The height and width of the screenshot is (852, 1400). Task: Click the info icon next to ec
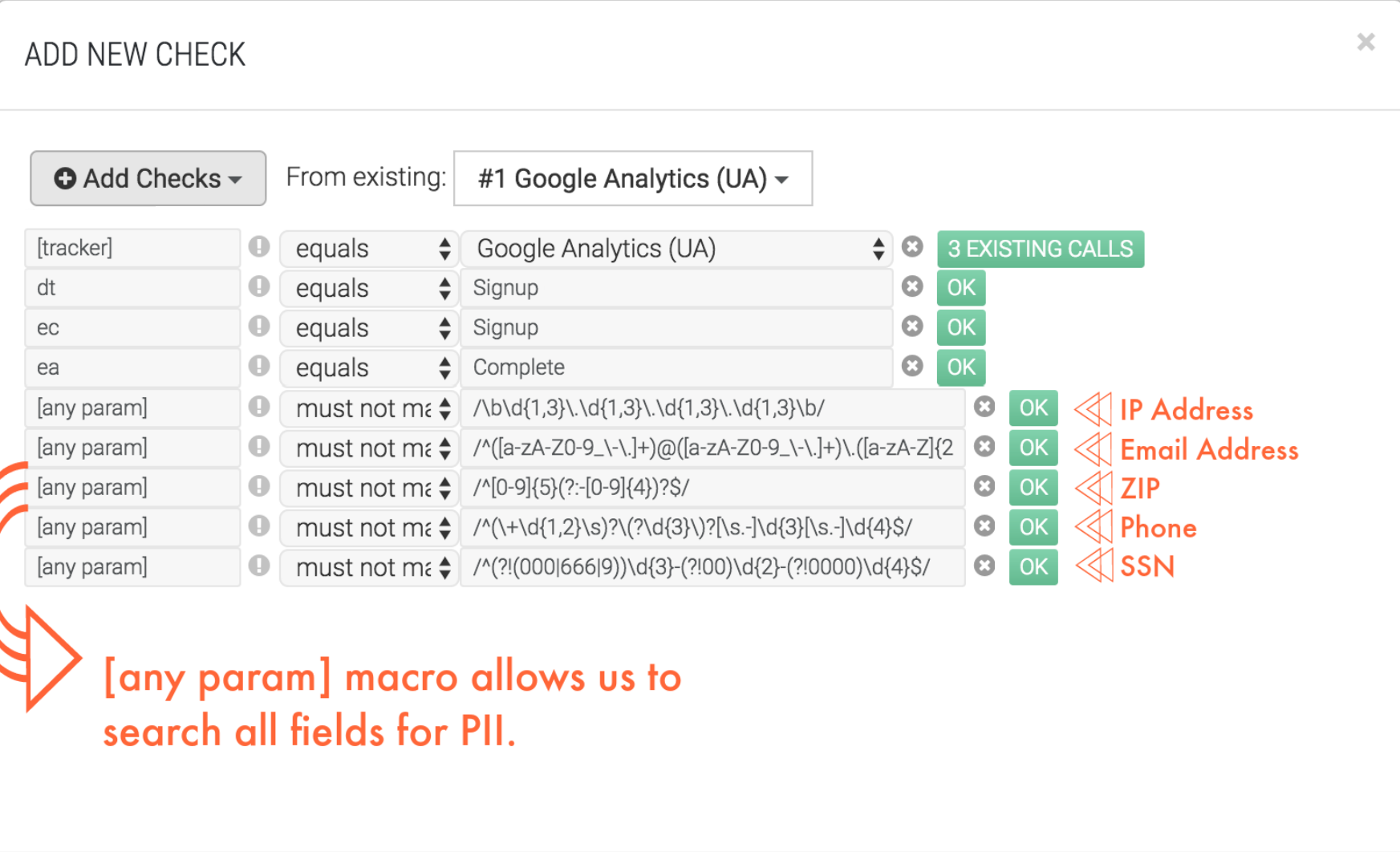pos(259,326)
